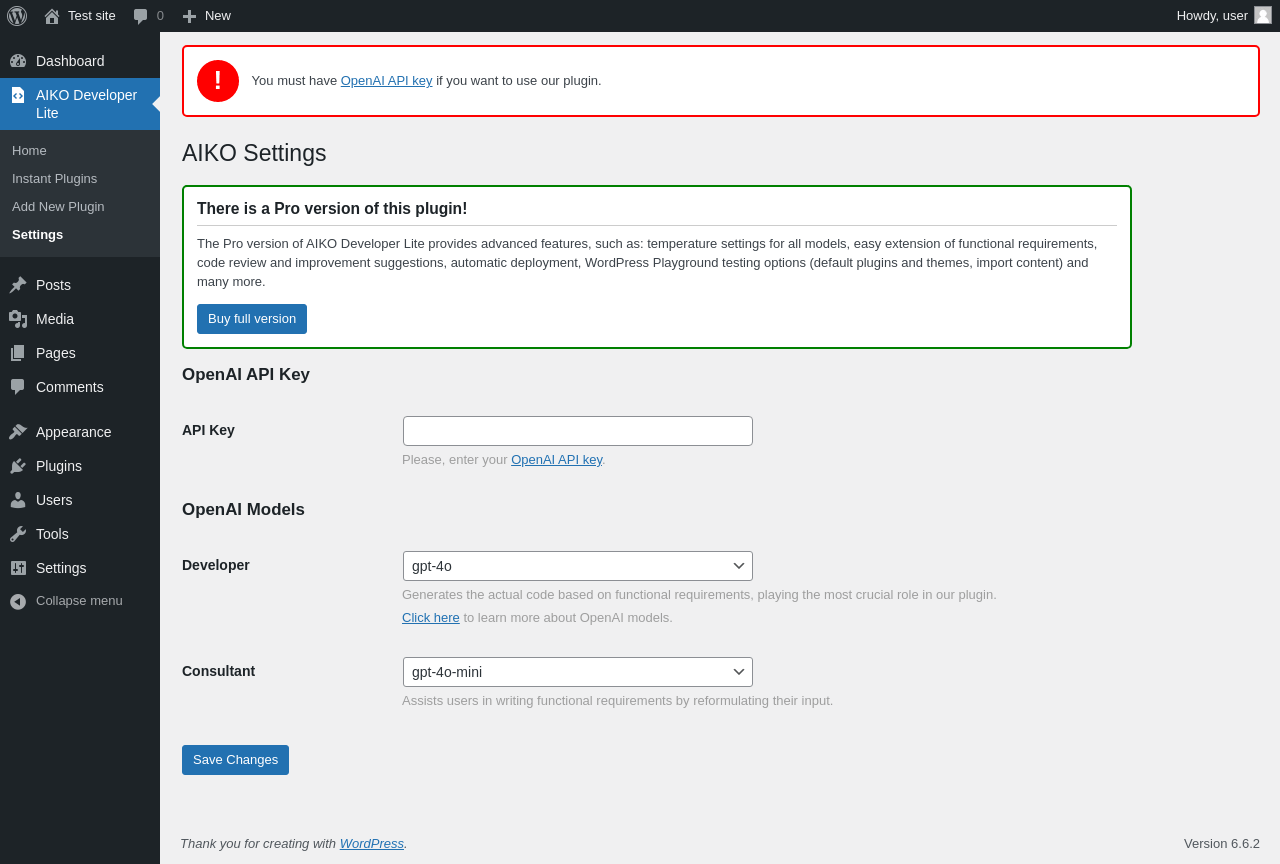This screenshot has height=864, width=1280.
Task: Open the Plugins menu label
Action: 59,466
